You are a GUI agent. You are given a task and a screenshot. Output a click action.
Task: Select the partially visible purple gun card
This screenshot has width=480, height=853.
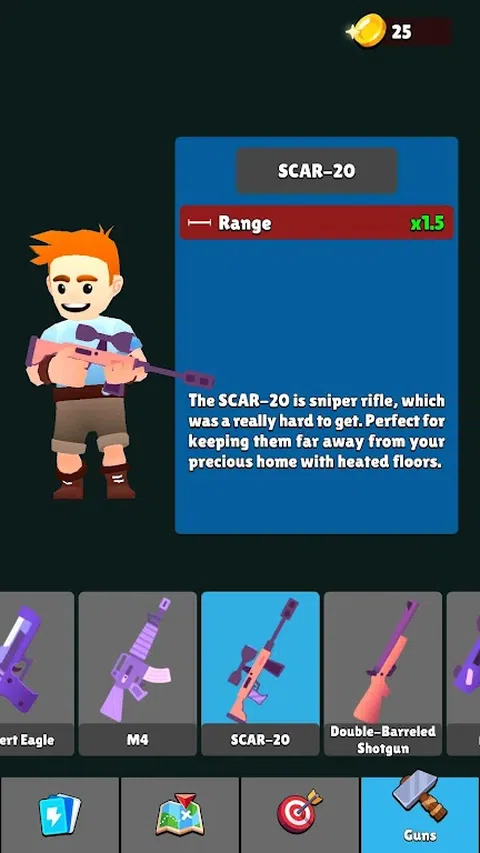click(464, 673)
